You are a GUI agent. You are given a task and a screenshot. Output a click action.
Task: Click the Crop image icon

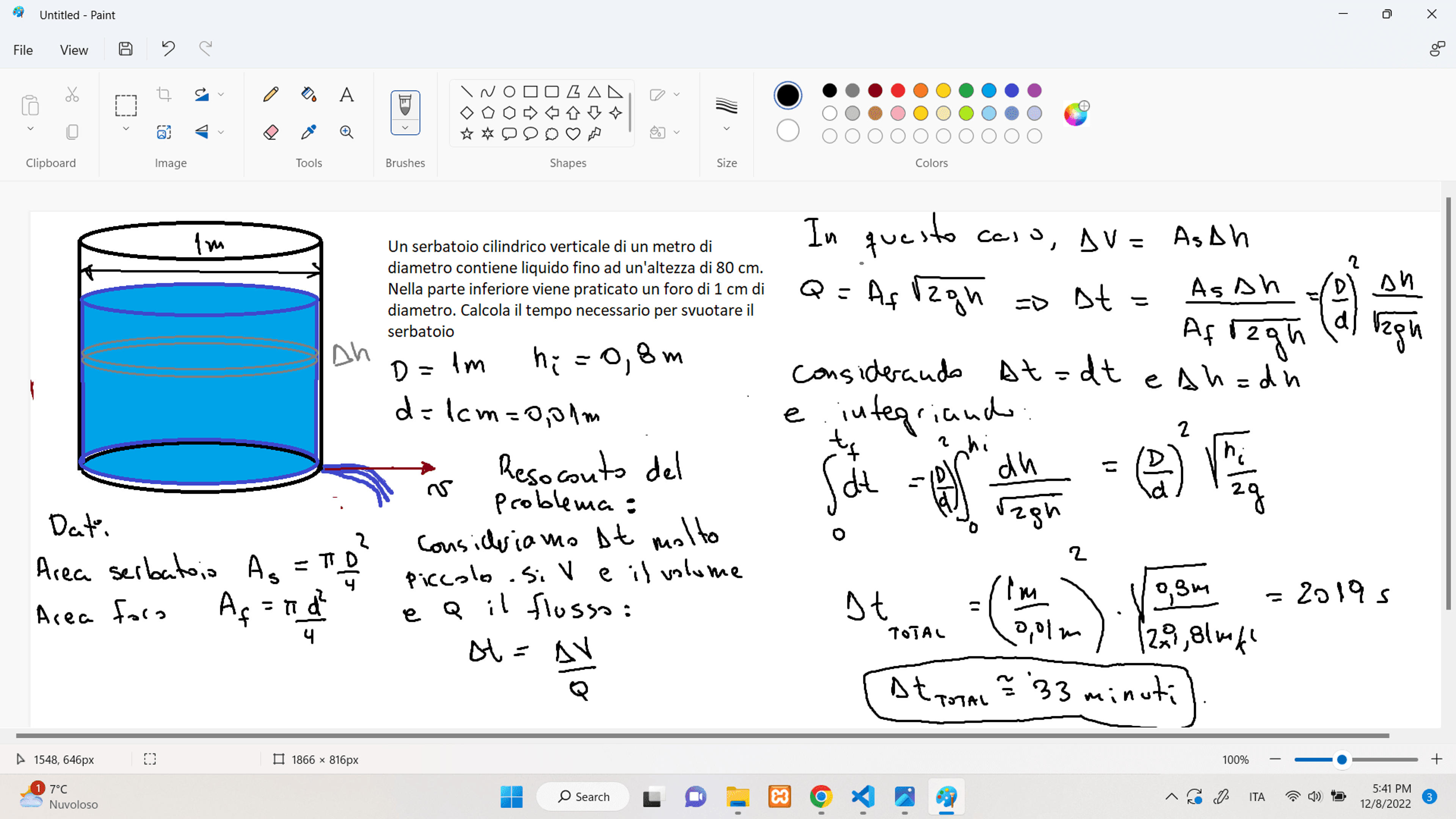(164, 94)
